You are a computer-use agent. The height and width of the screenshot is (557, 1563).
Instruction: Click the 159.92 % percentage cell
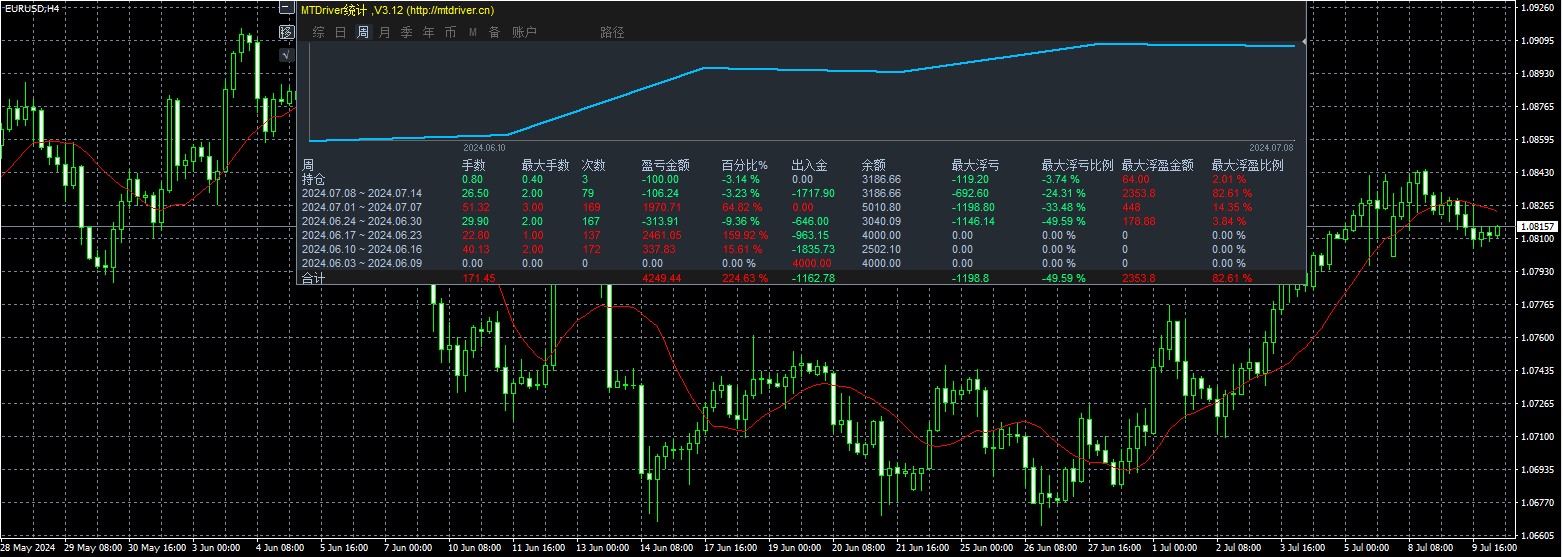pyautogui.click(x=744, y=236)
